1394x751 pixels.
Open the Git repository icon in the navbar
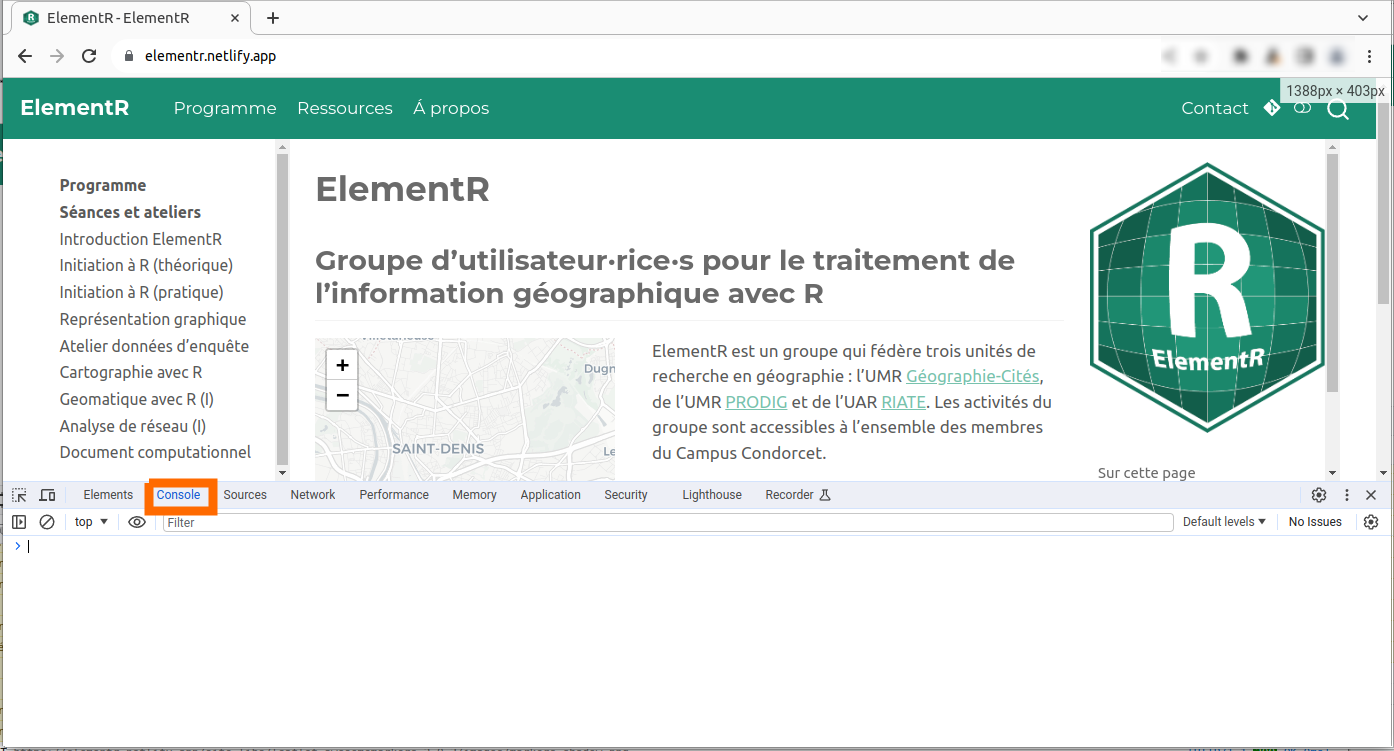(1272, 108)
